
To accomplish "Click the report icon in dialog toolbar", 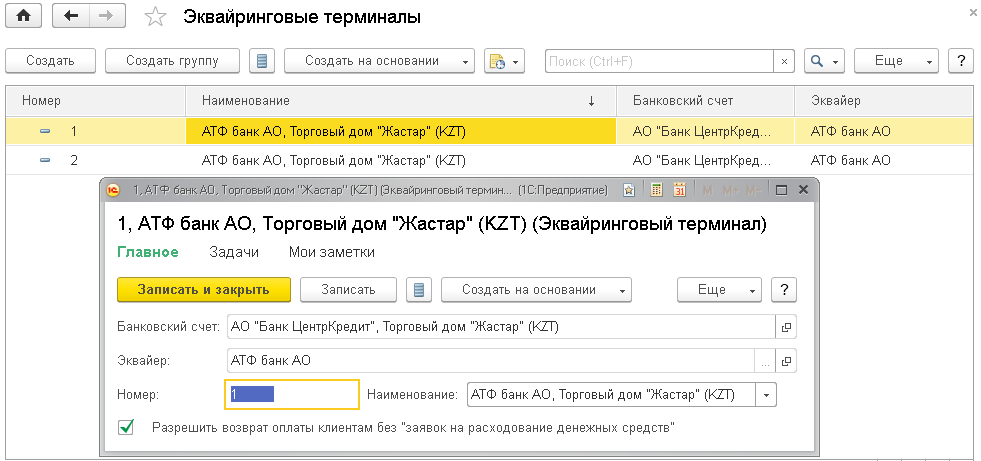I will tap(419, 290).
